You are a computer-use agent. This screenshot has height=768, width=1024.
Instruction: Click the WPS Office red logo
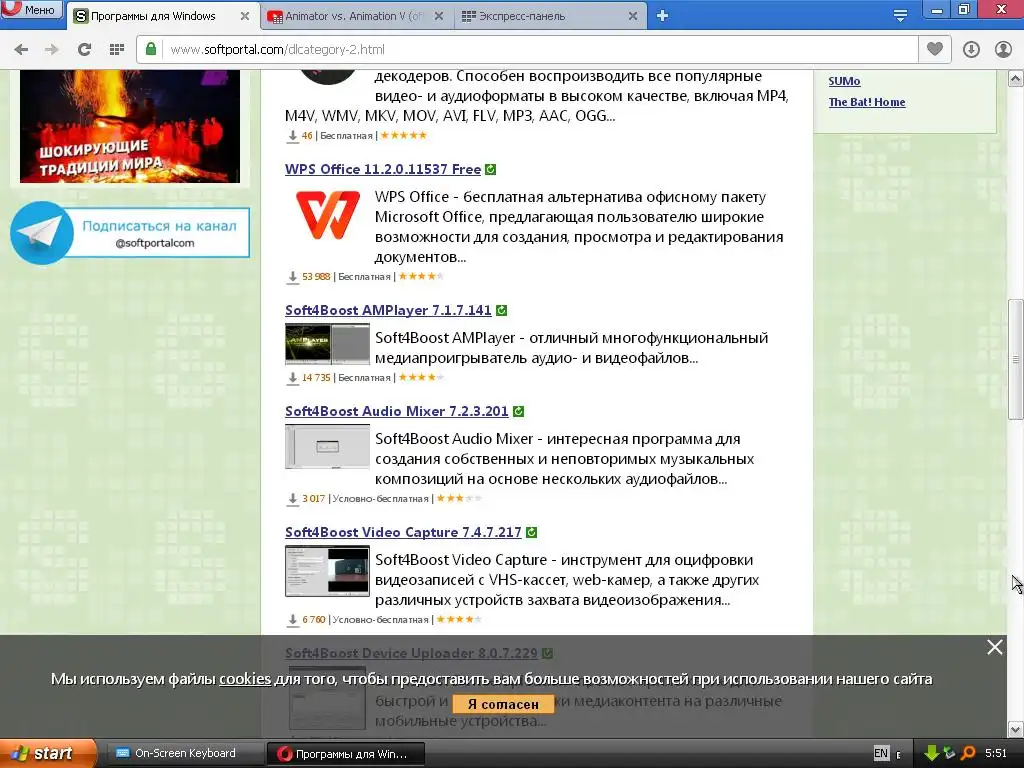328,215
